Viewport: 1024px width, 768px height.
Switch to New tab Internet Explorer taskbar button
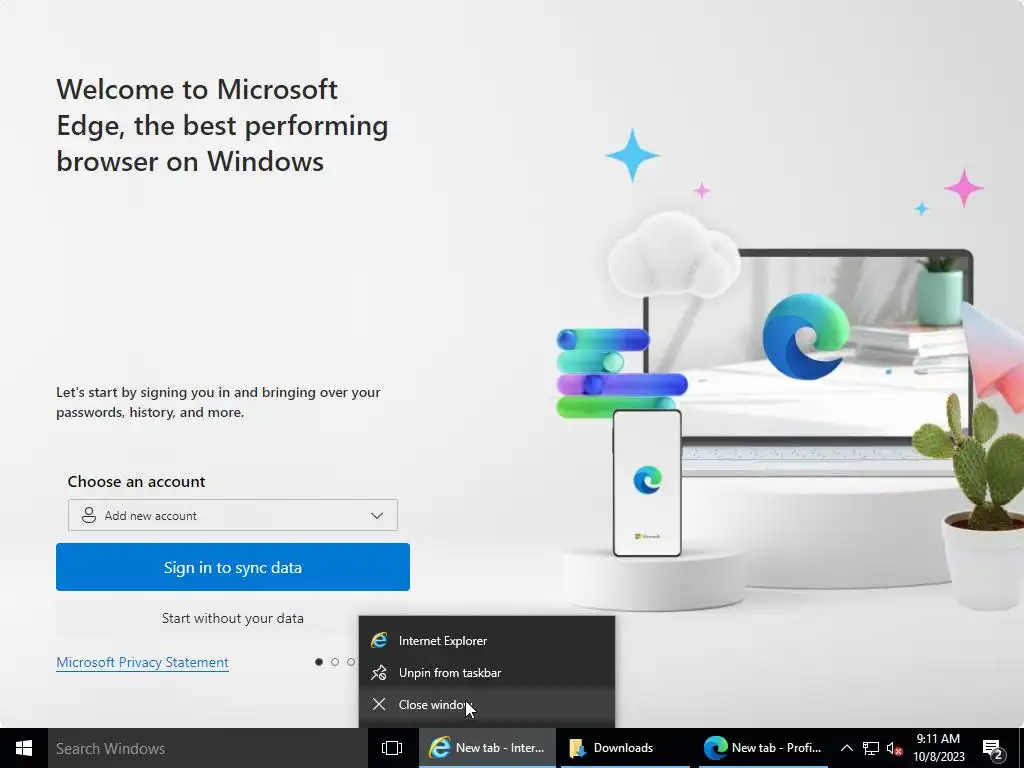tap(487, 748)
